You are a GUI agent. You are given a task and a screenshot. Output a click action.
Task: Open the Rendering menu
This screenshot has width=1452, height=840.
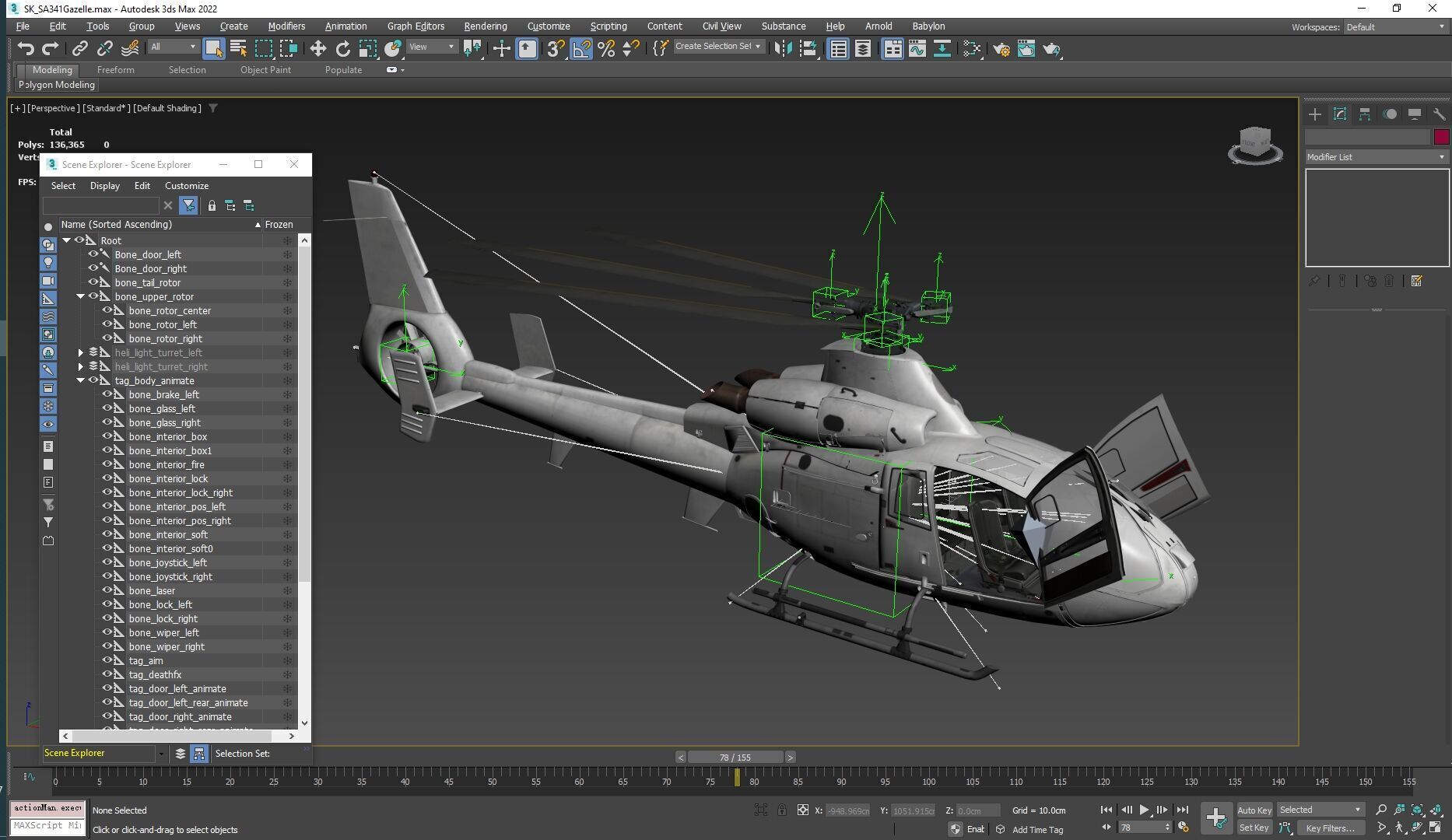tap(485, 26)
